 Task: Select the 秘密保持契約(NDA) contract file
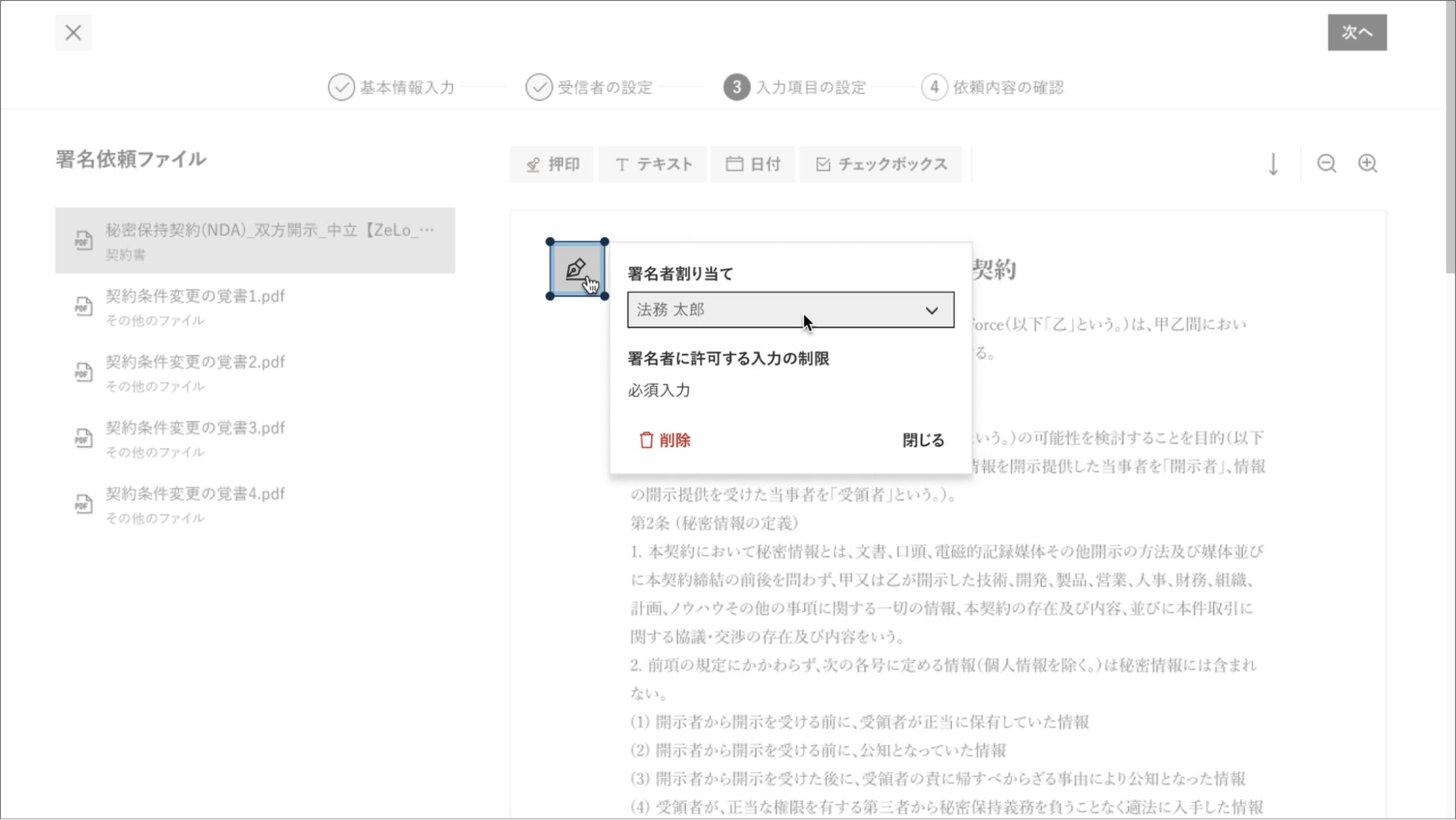coord(255,240)
